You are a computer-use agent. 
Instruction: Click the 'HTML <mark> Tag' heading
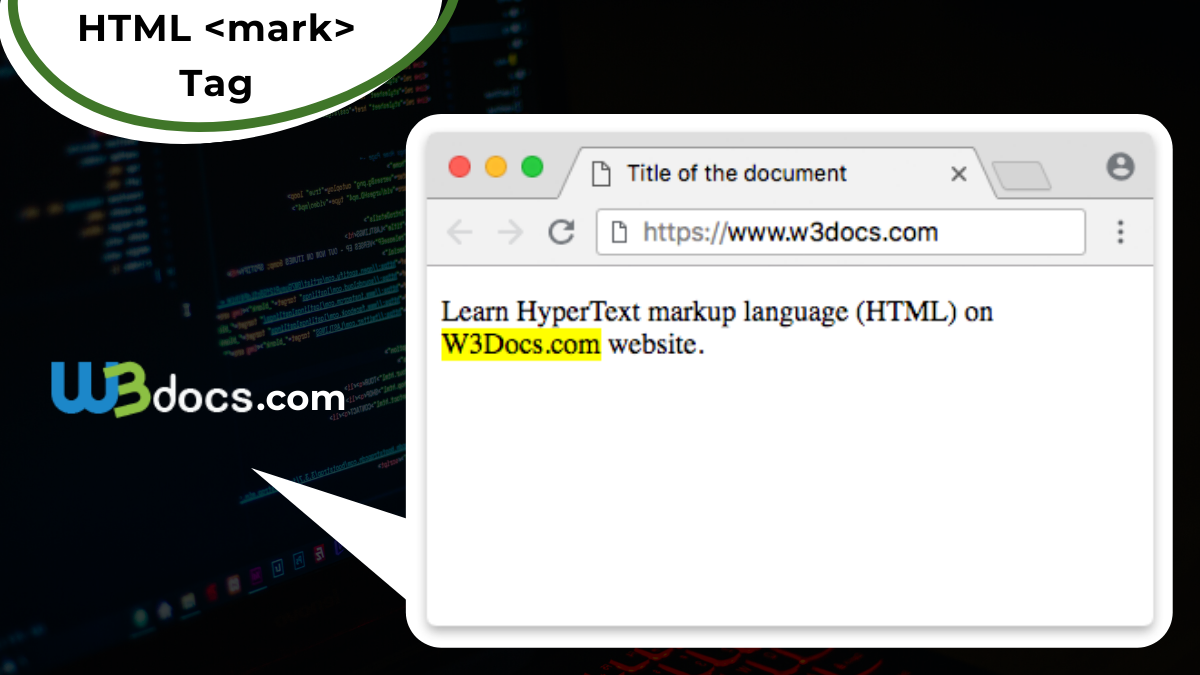[216, 56]
